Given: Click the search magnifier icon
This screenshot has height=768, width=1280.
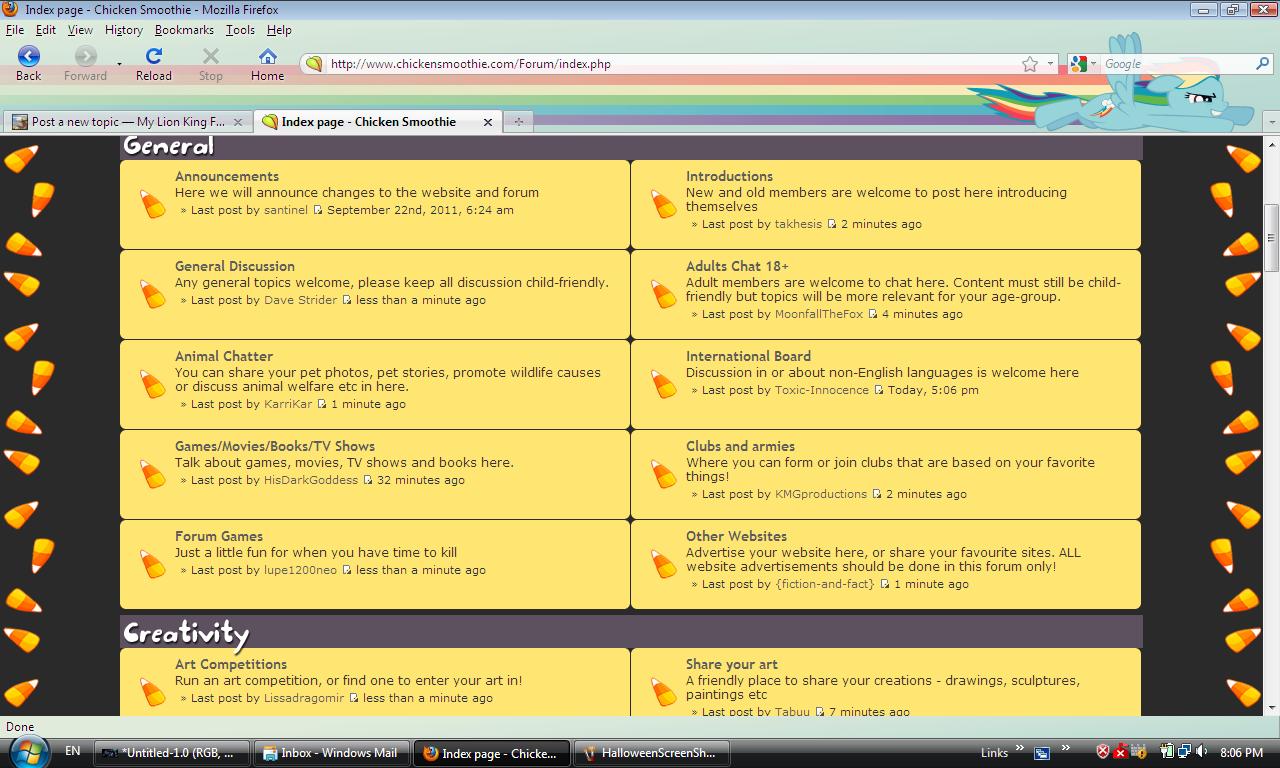Looking at the screenshot, I should tap(1262, 64).
